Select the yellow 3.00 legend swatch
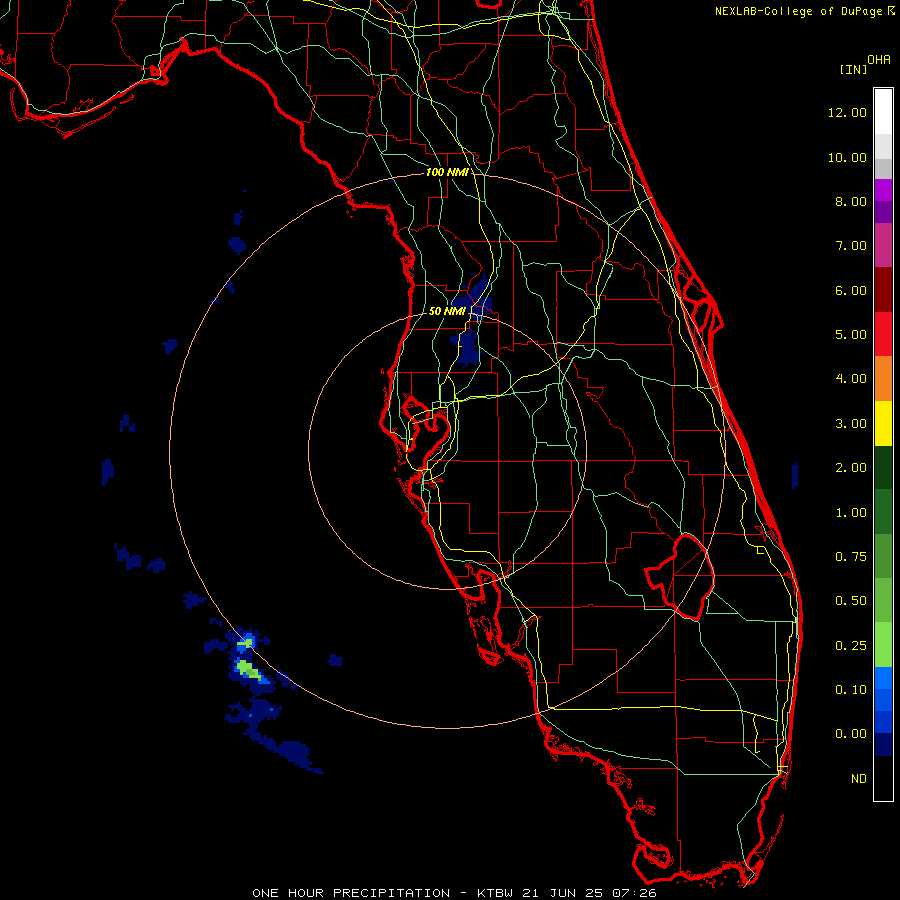 883,423
